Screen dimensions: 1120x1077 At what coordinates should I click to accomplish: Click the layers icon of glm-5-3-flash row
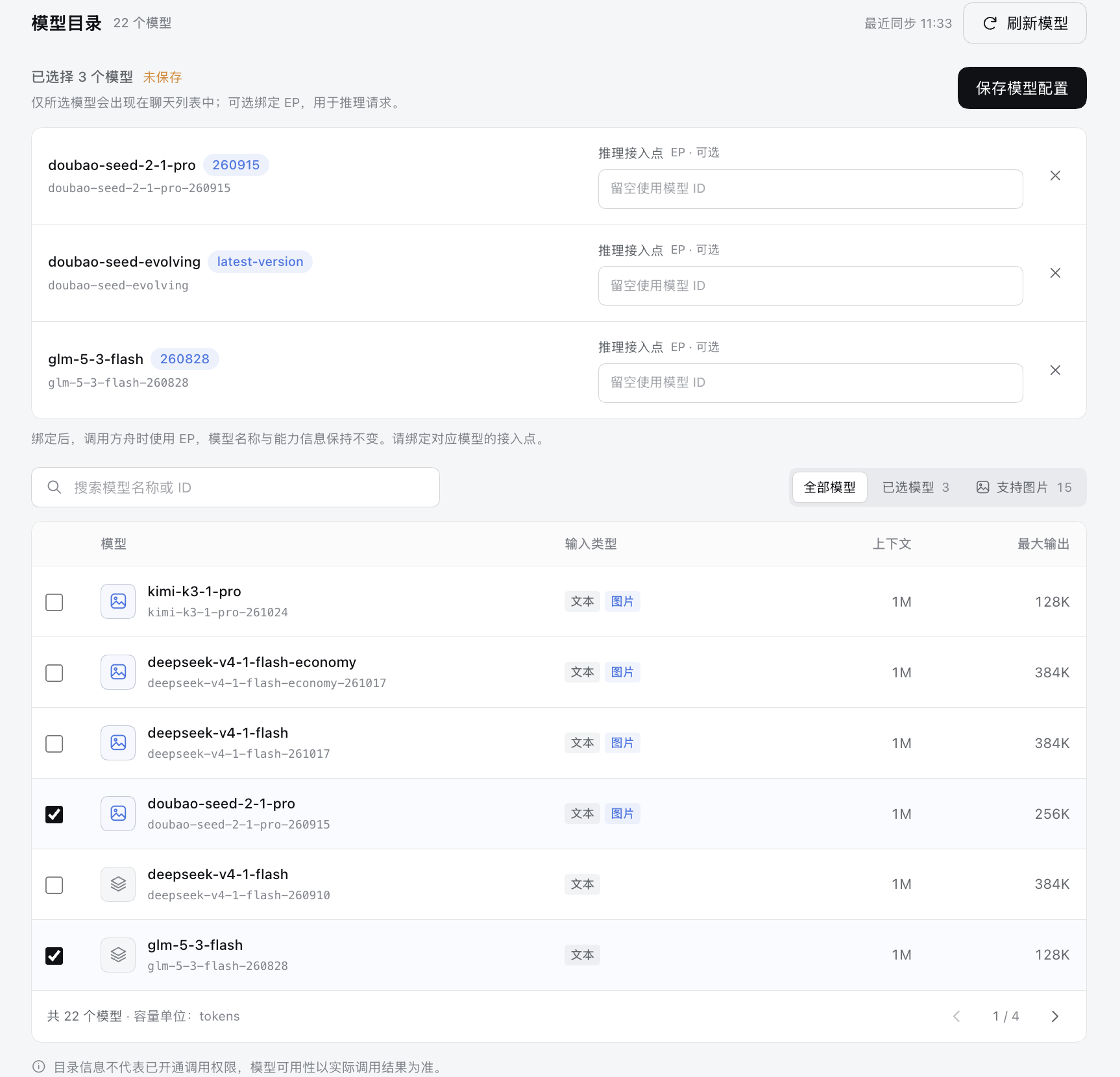118,955
